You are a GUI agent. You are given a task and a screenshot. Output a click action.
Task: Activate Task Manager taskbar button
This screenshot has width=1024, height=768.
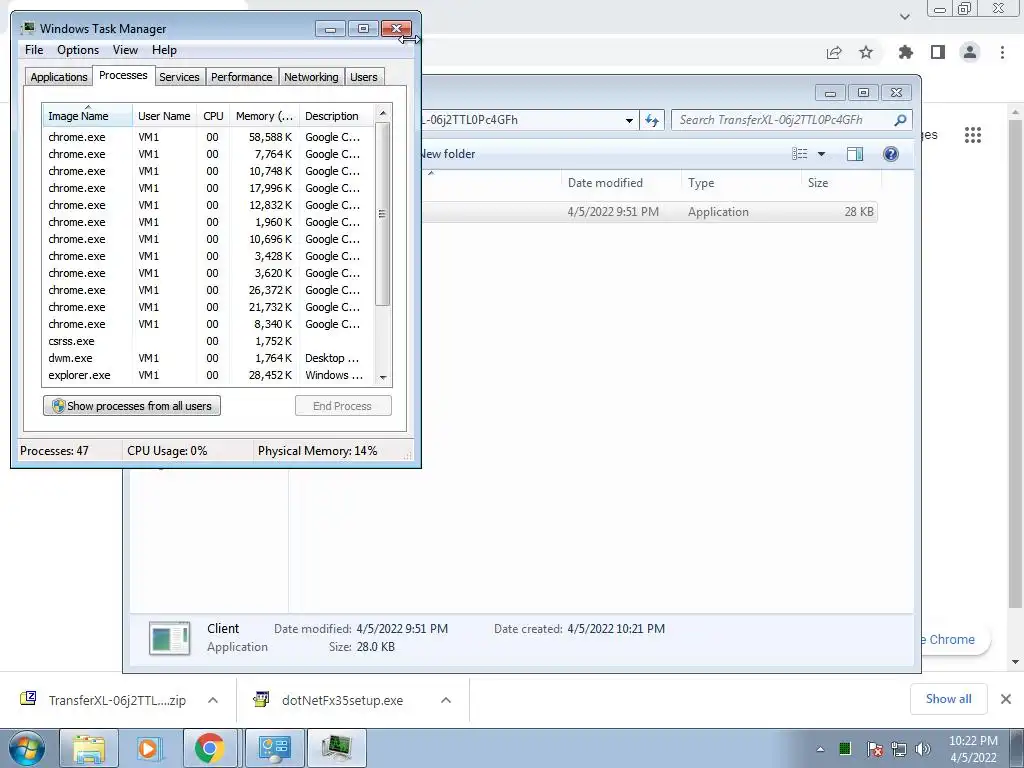(337, 748)
